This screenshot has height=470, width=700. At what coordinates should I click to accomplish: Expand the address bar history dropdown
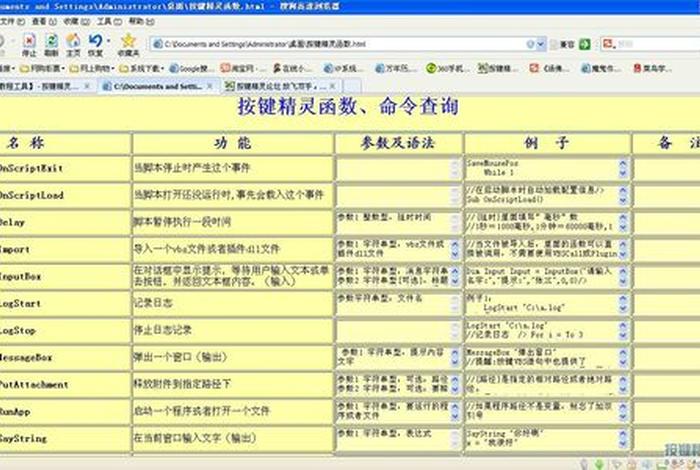541,44
